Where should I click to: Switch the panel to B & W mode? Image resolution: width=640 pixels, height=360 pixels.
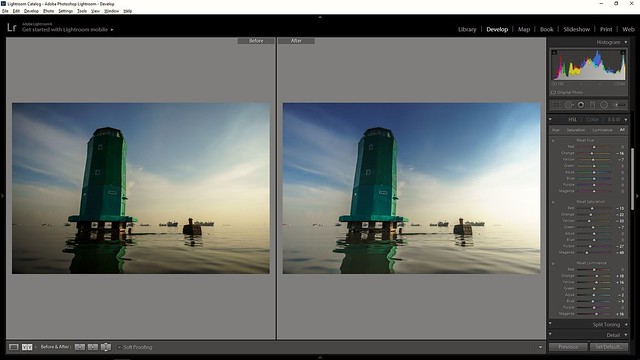614,120
